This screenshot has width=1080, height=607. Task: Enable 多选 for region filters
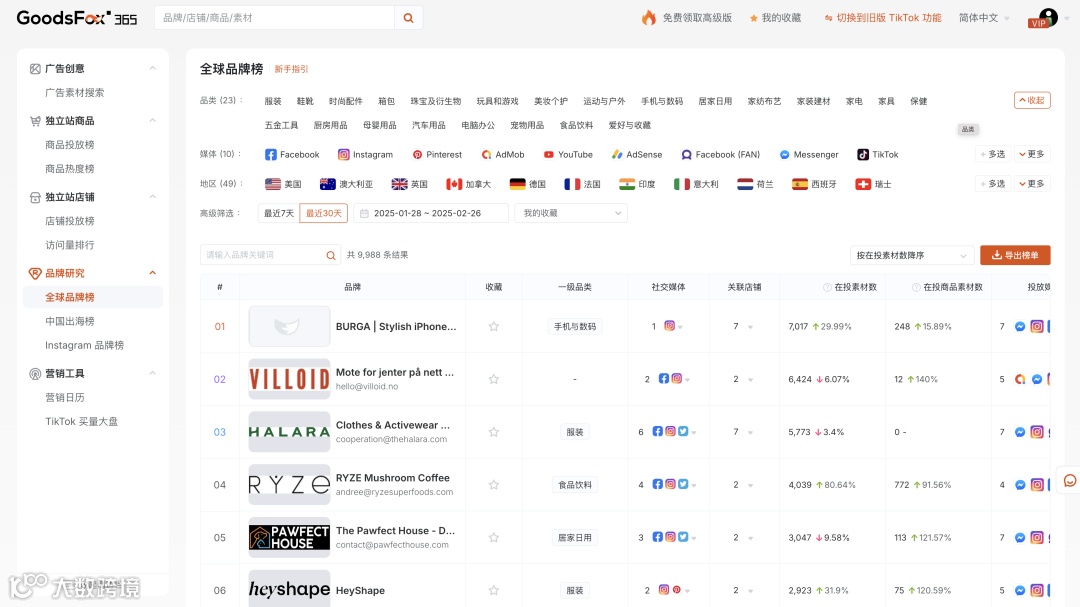click(x=993, y=184)
